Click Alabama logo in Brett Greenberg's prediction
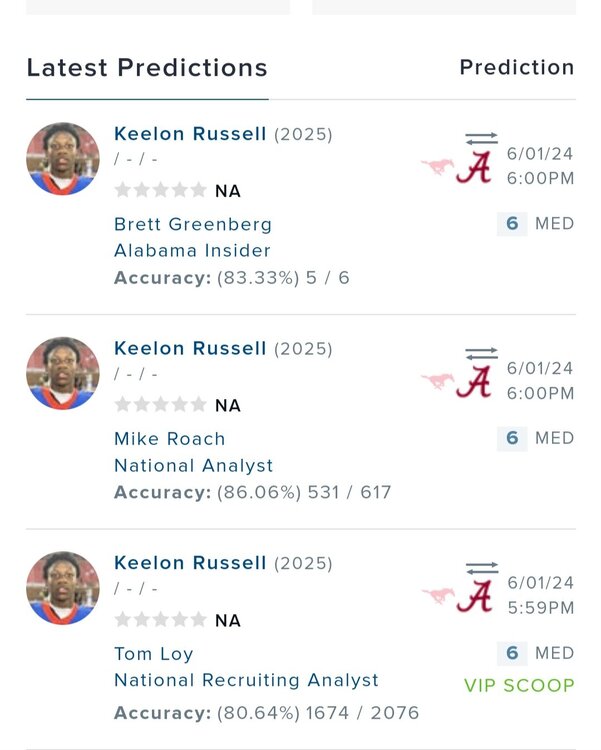This screenshot has width=601, height=750. point(474,167)
